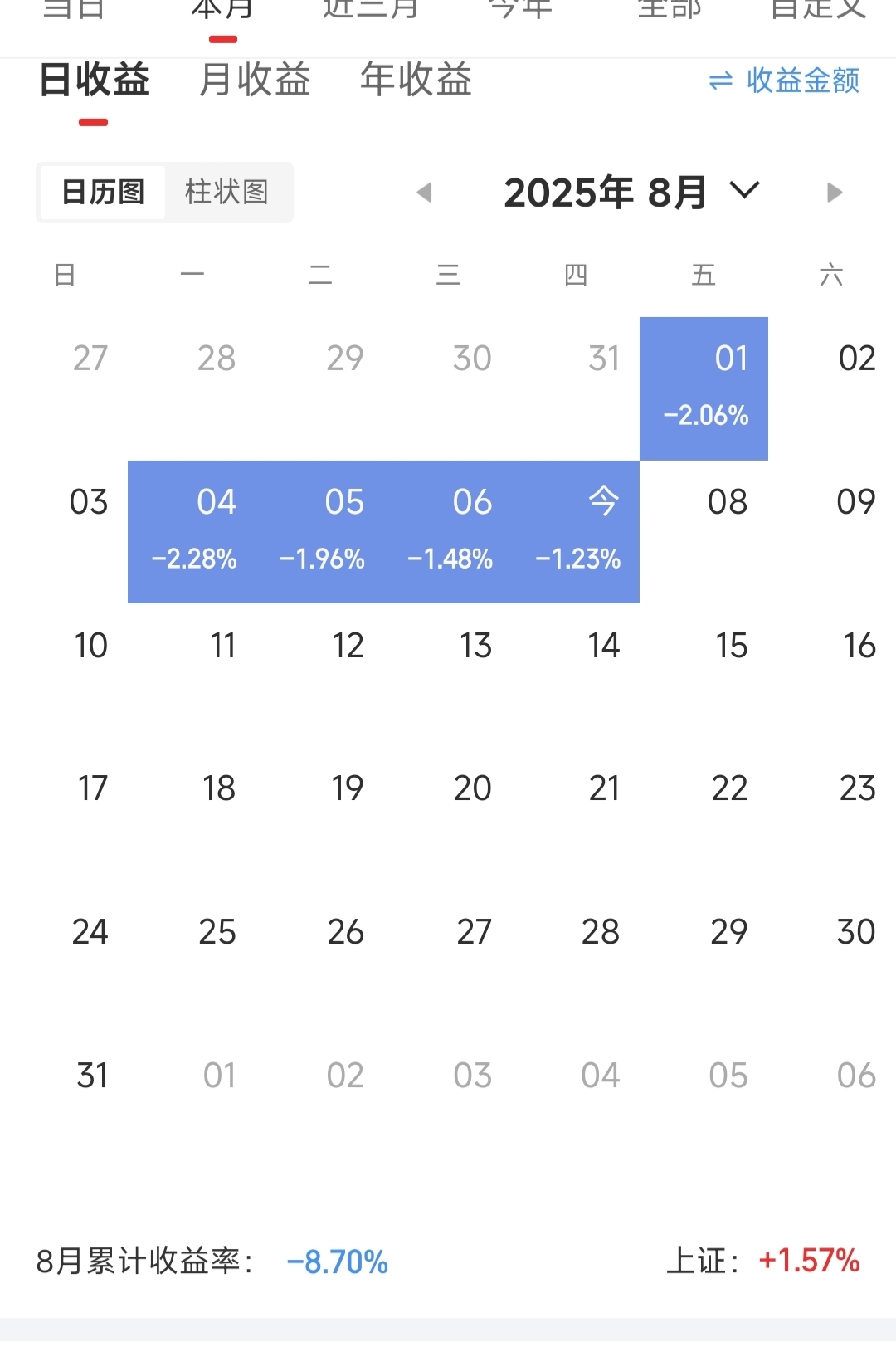Open the 年收益 tab
The height and width of the screenshot is (1347, 896).
click(416, 81)
